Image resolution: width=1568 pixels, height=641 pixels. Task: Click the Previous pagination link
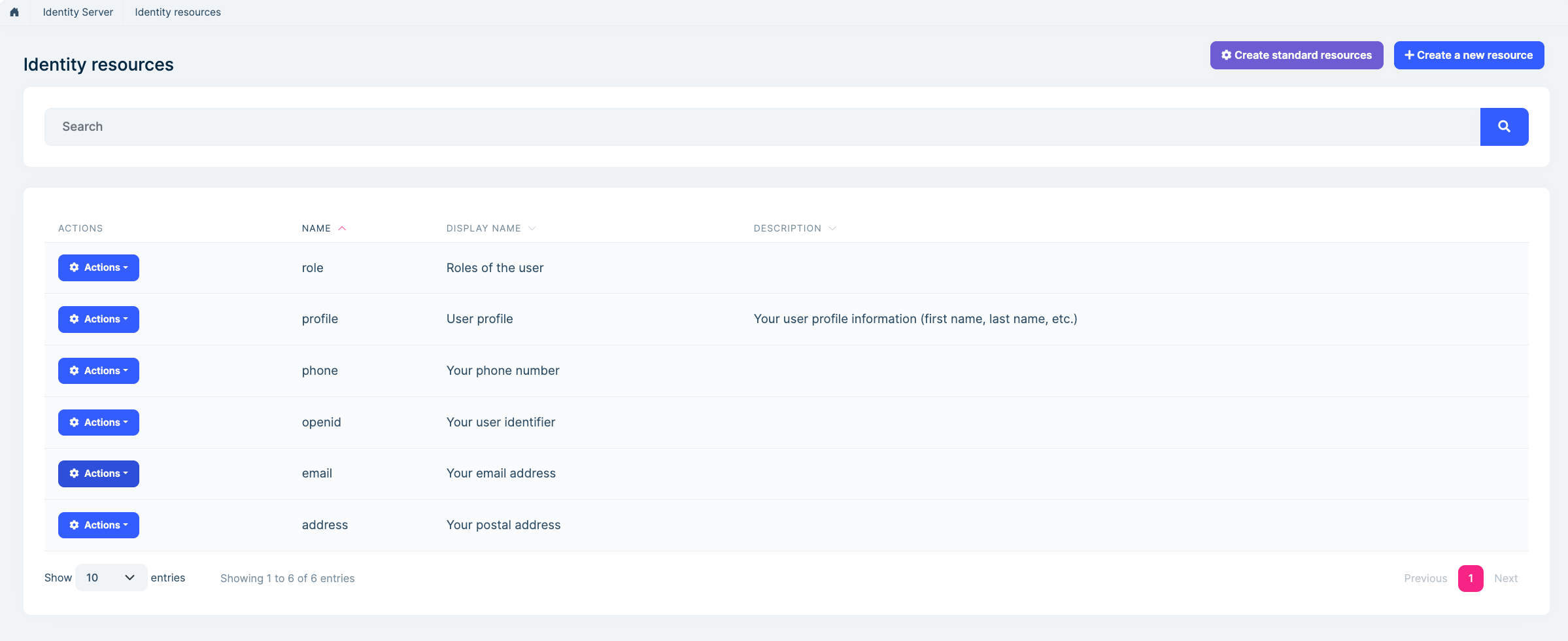(x=1425, y=578)
